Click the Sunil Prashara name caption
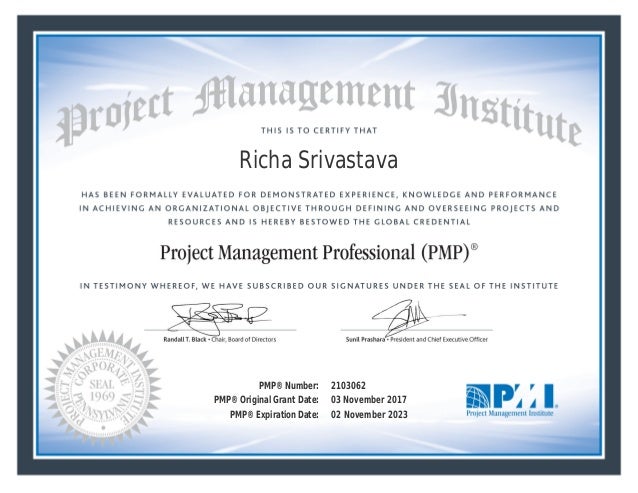The height and width of the screenshot is (493, 638). coord(365,339)
